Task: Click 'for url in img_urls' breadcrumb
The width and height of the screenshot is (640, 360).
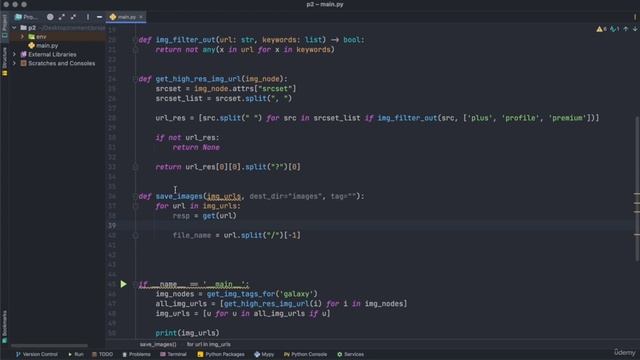Action: 209,344
